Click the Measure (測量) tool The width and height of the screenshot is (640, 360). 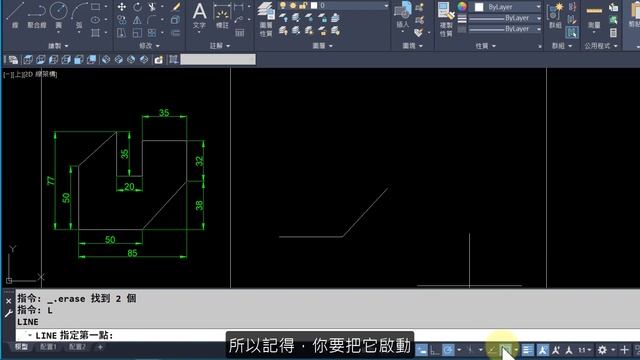point(594,16)
